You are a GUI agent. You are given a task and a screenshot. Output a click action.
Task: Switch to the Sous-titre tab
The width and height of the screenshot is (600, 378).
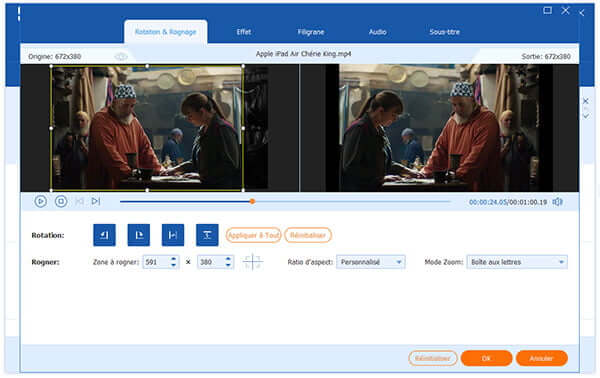[x=444, y=32]
